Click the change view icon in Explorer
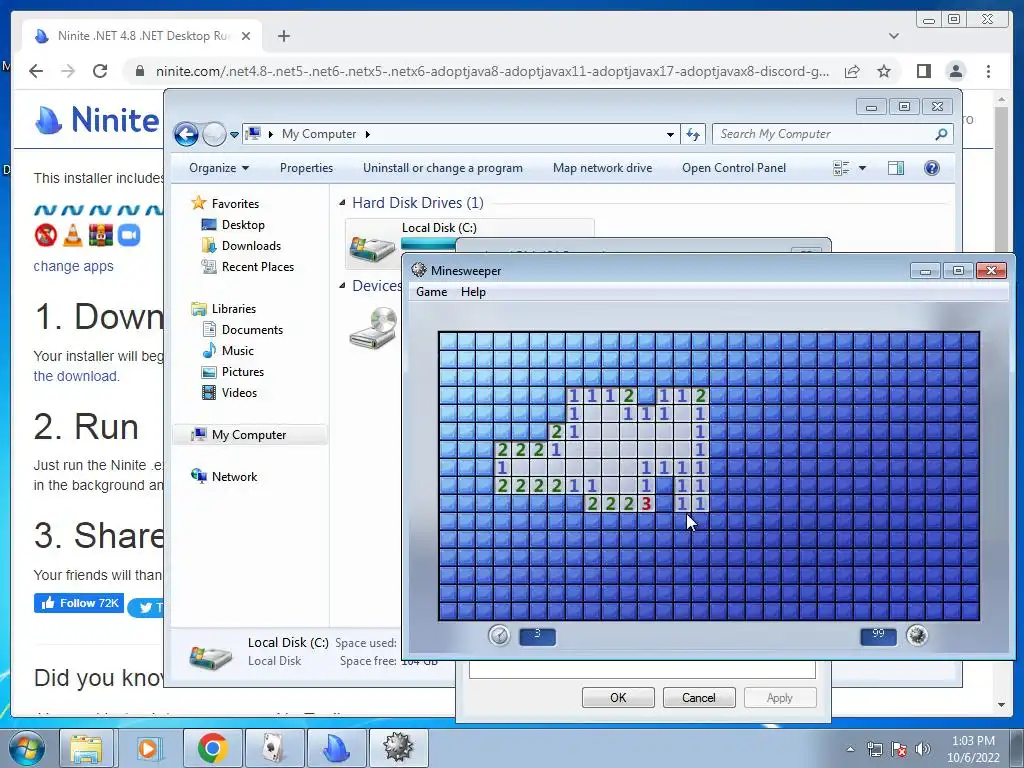The image size is (1024, 768). click(x=841, y=168)
